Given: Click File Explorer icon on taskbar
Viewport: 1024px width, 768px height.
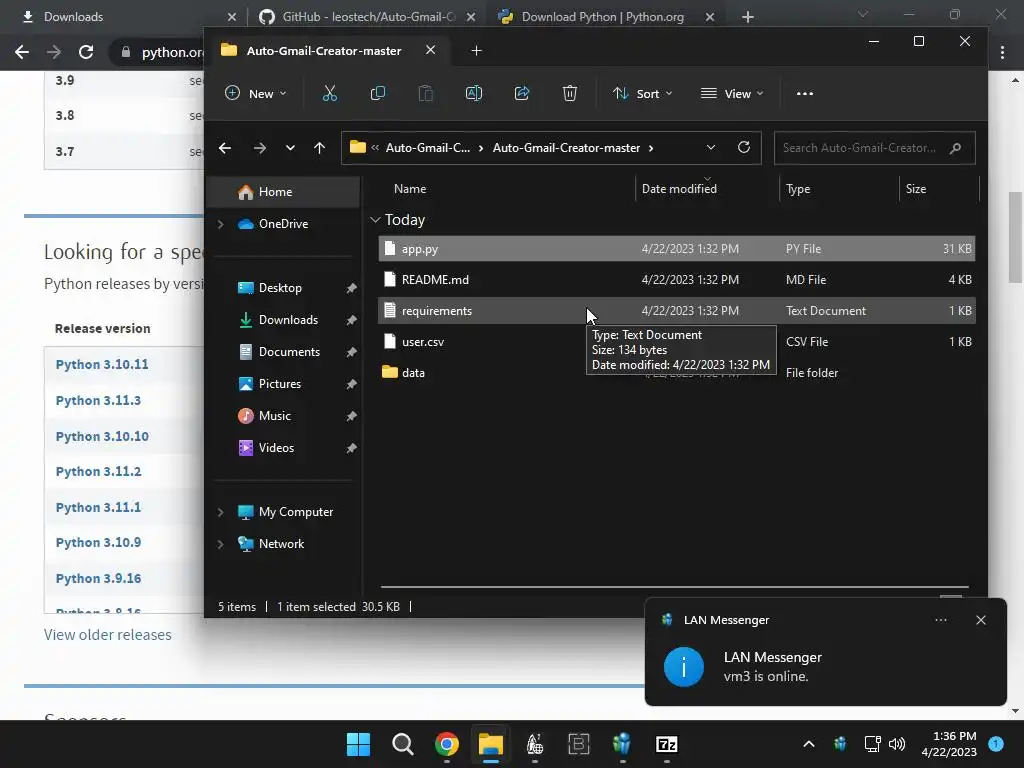Looking at the screenshot, I should (x=490, y=744).
